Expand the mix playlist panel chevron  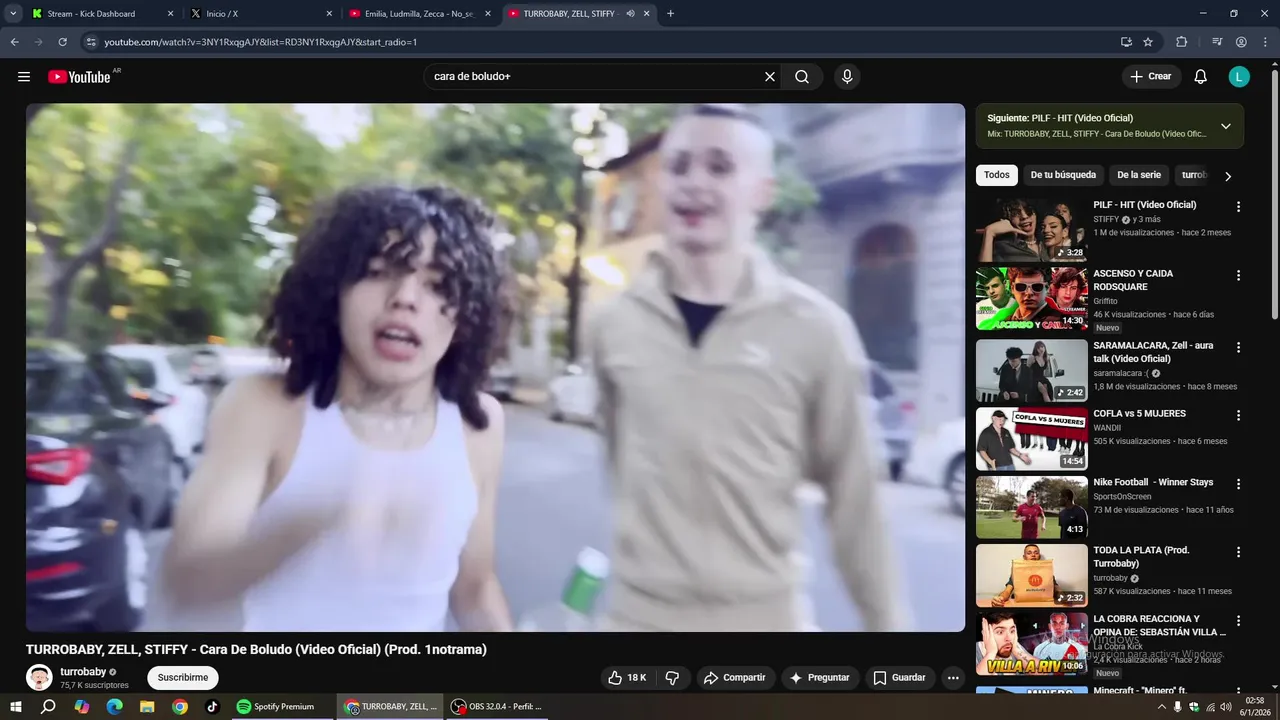[x=1226, y=126]
